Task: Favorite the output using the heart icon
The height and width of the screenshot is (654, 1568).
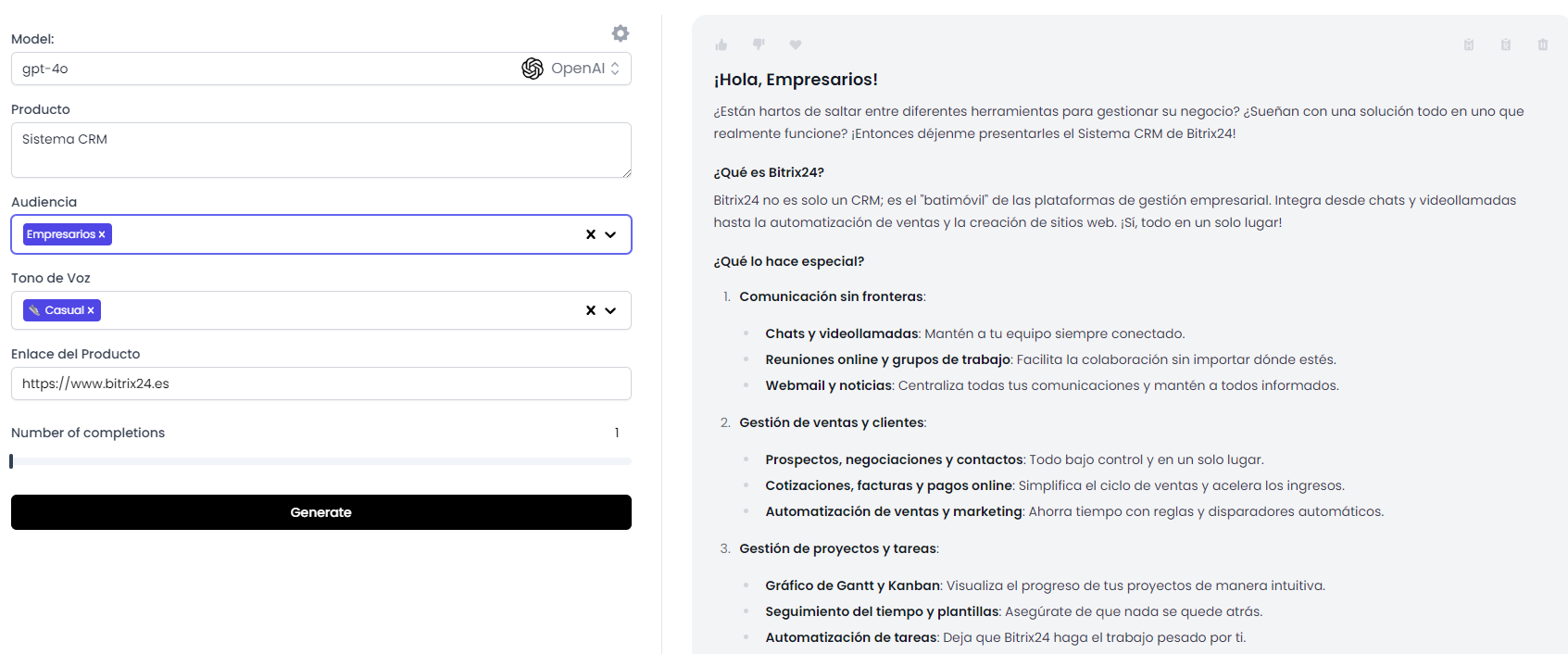Action: coord(796,44)
